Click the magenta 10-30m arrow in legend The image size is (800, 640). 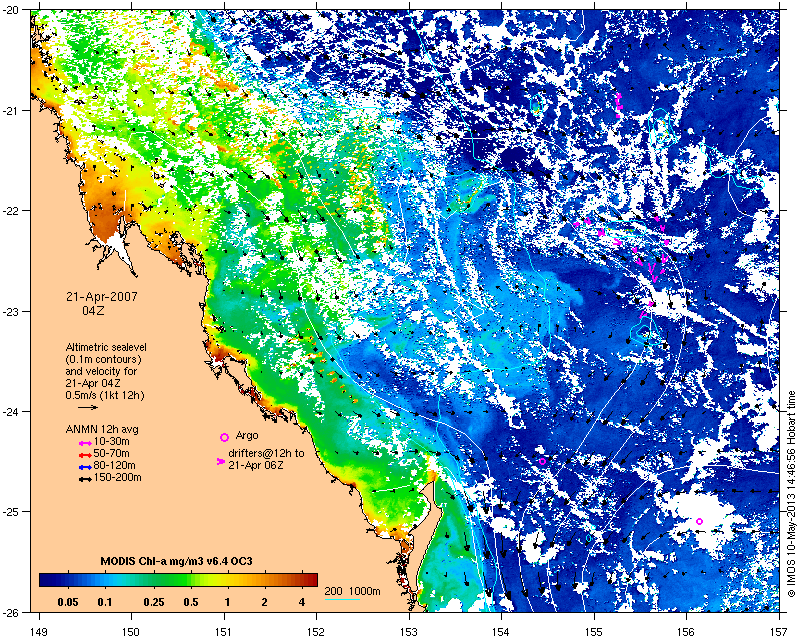tap(85, 442)
